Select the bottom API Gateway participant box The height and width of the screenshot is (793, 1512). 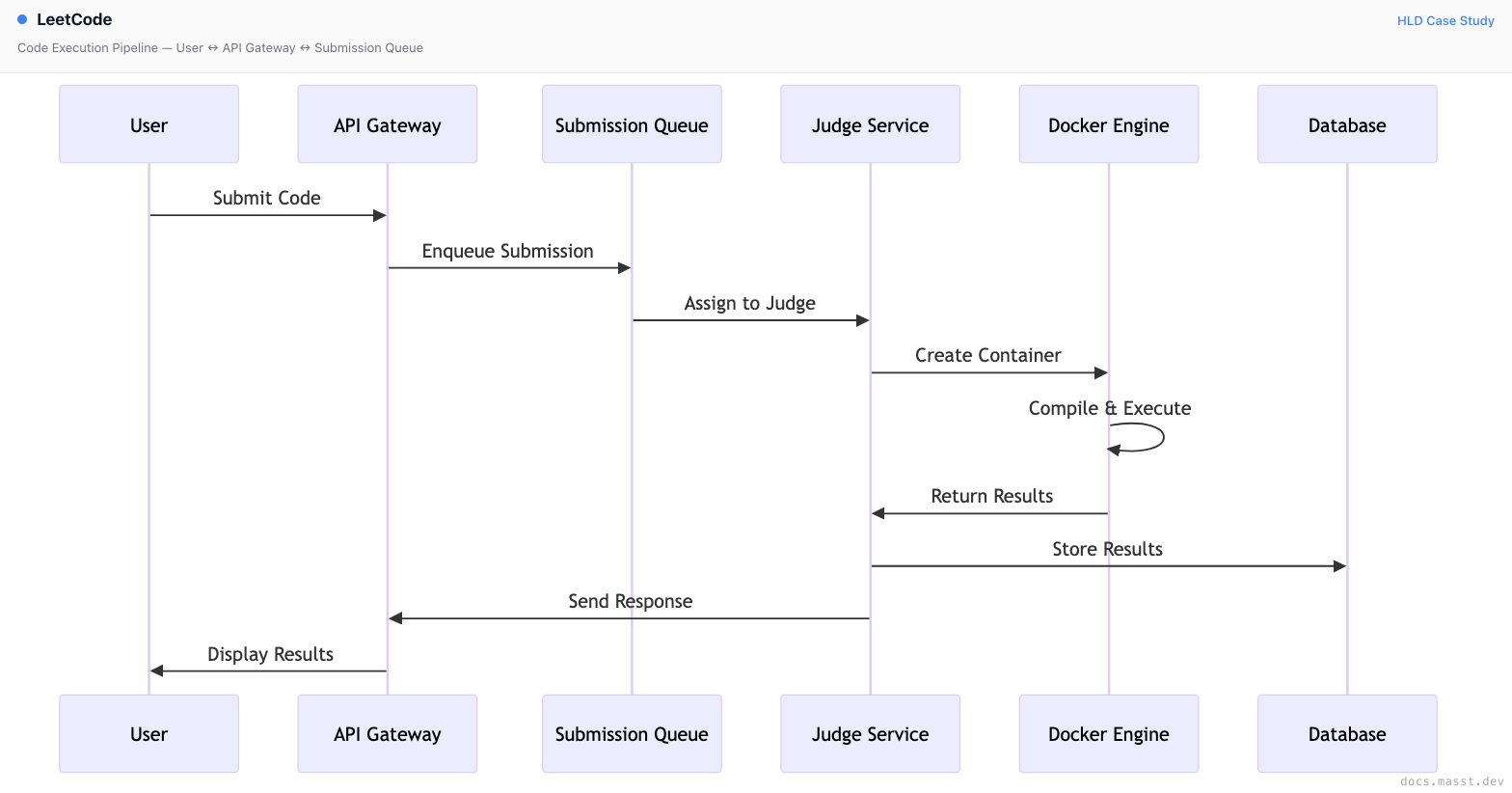click(388, 734)
